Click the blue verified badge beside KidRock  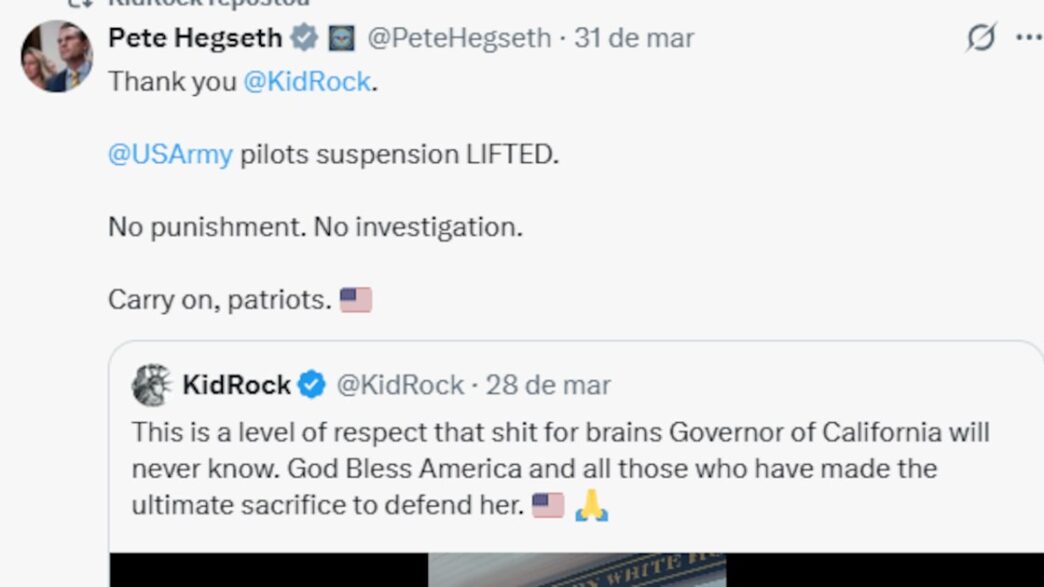tap(312, 385)
